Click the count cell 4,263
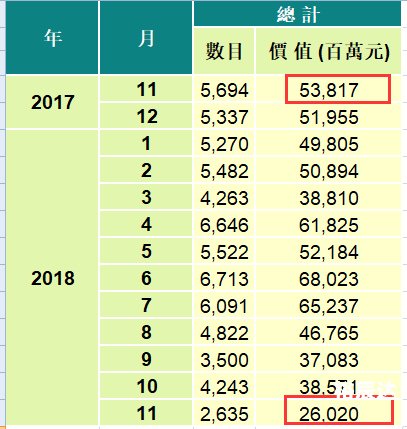 (224, 197)
